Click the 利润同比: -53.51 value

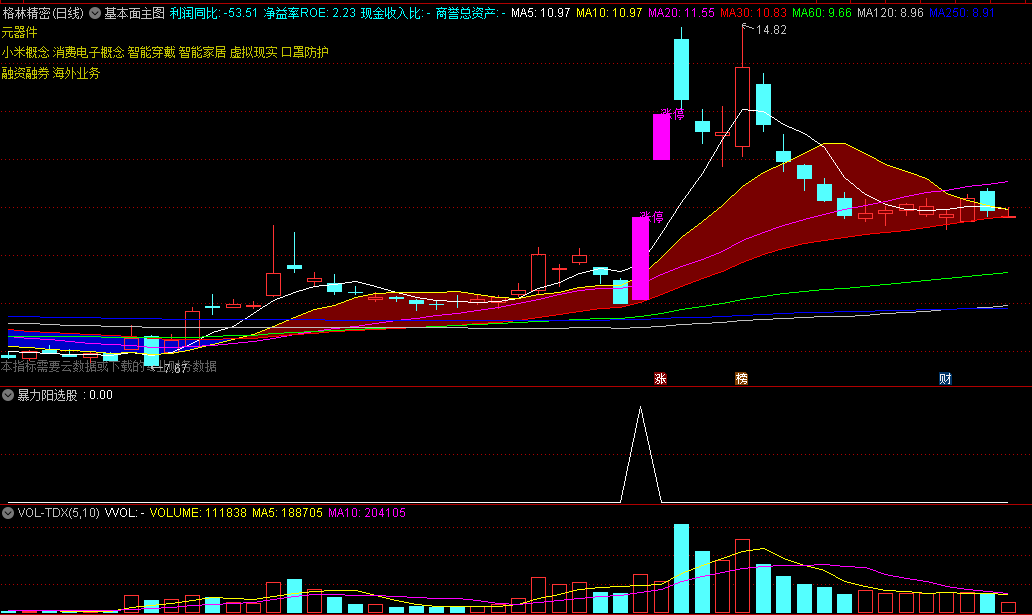point(213,13)
